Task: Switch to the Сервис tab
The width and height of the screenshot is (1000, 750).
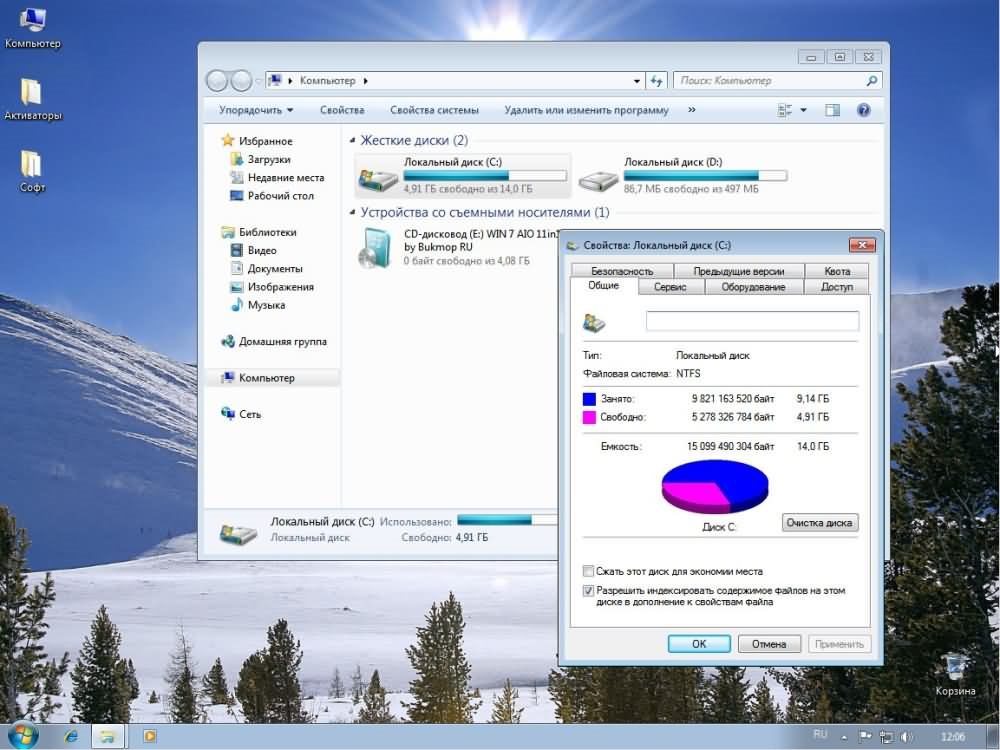Action: pos(670,287)
